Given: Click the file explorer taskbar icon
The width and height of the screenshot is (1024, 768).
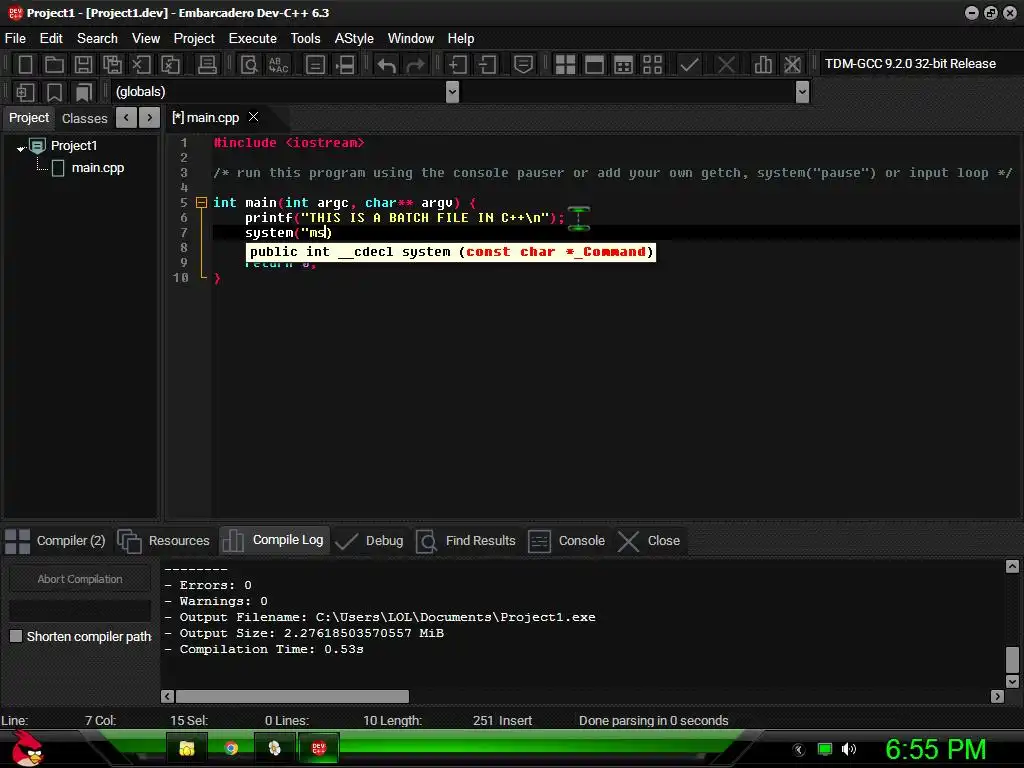Looking at the screenshot, I should coord(187,748).
